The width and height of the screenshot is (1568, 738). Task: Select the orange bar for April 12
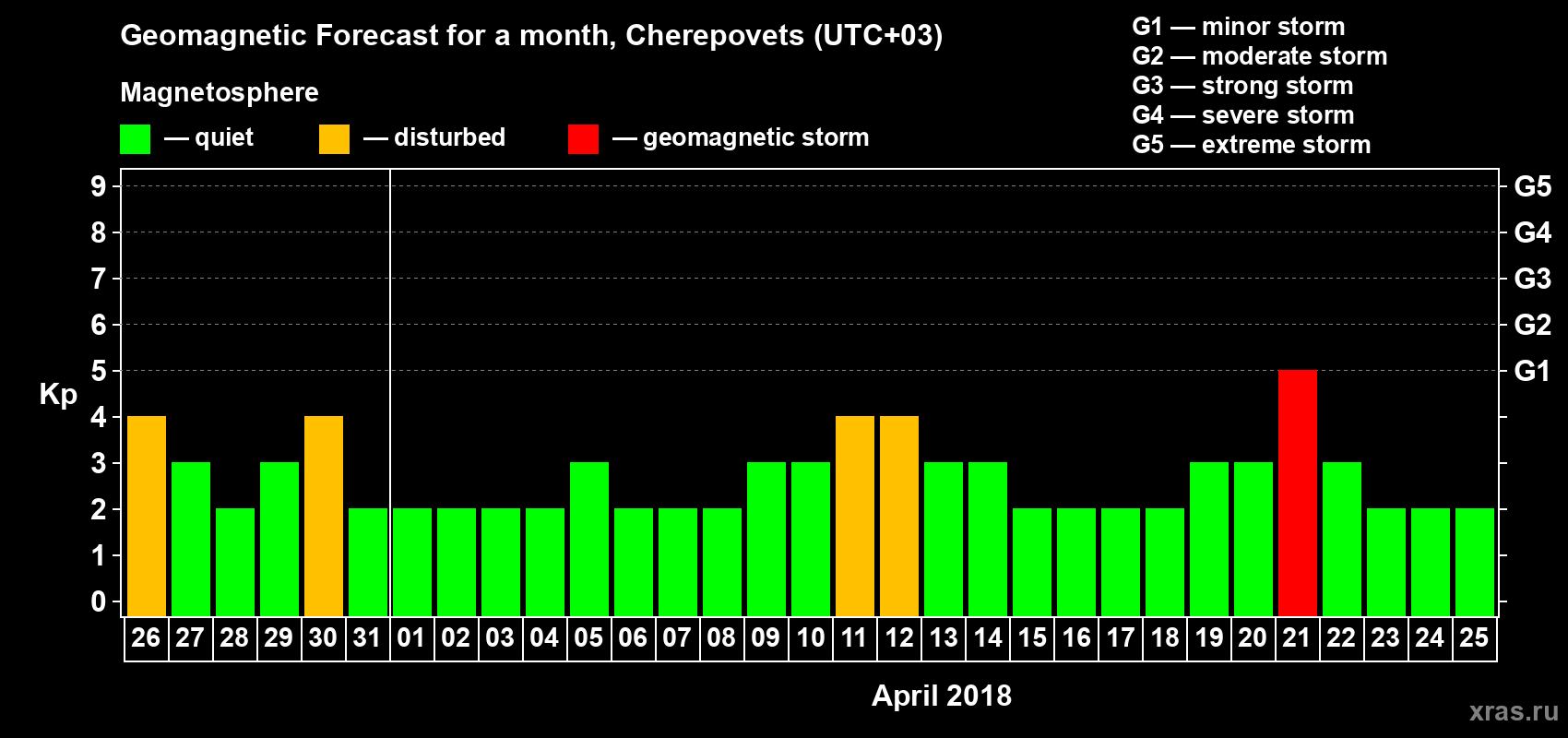click(x=899, y=516)
